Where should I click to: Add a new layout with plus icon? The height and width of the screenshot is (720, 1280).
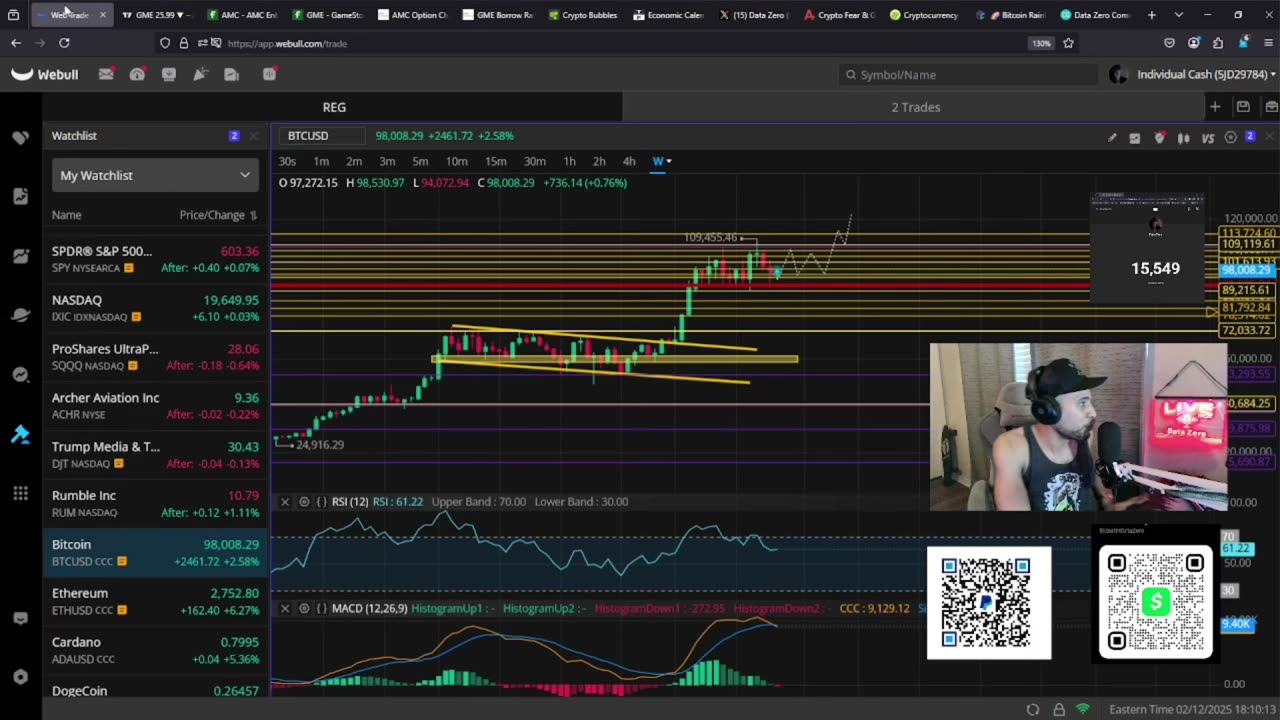click(x=1215, y=107)
